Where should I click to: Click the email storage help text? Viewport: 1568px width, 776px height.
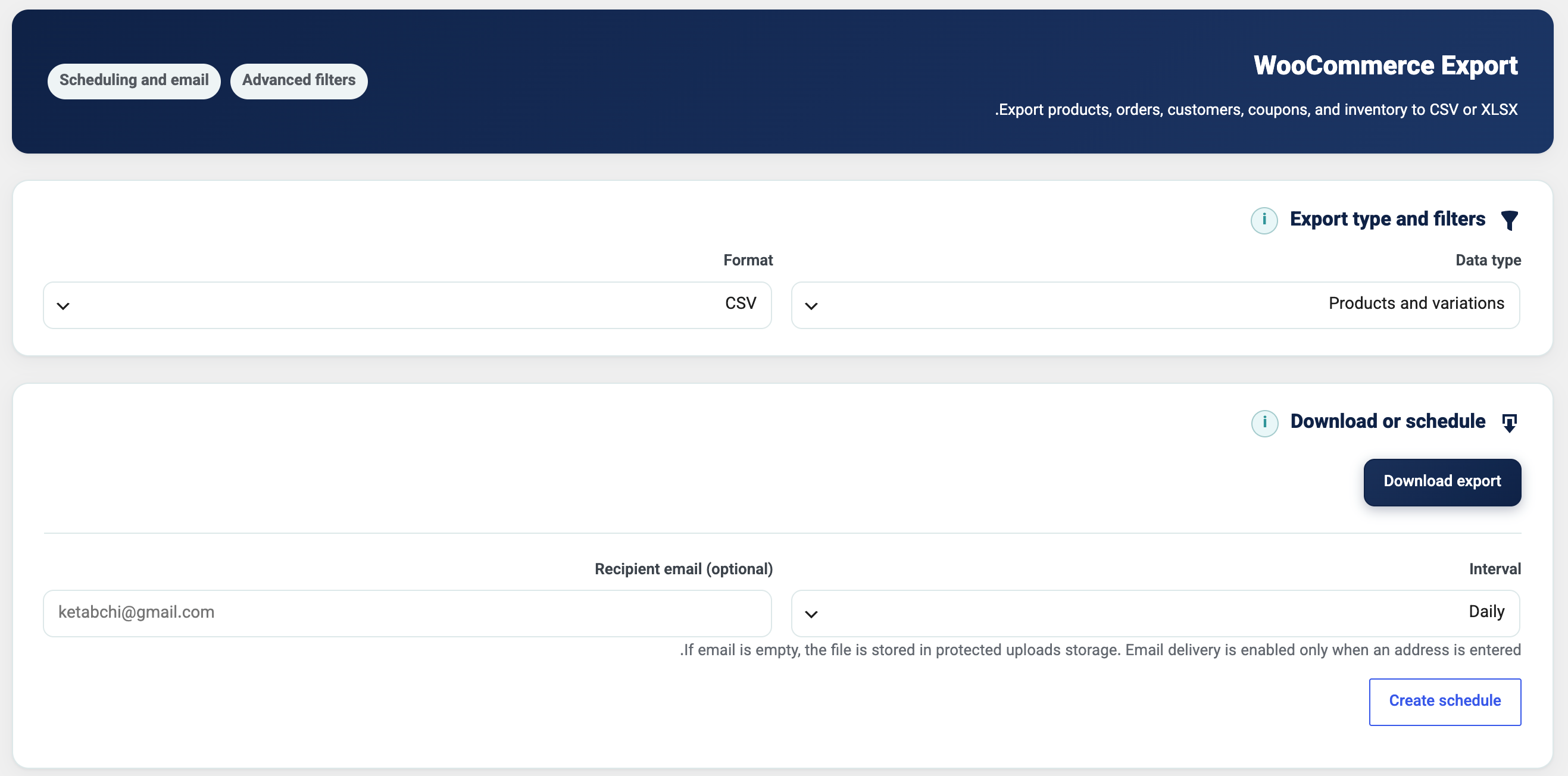coord(1100,650)
